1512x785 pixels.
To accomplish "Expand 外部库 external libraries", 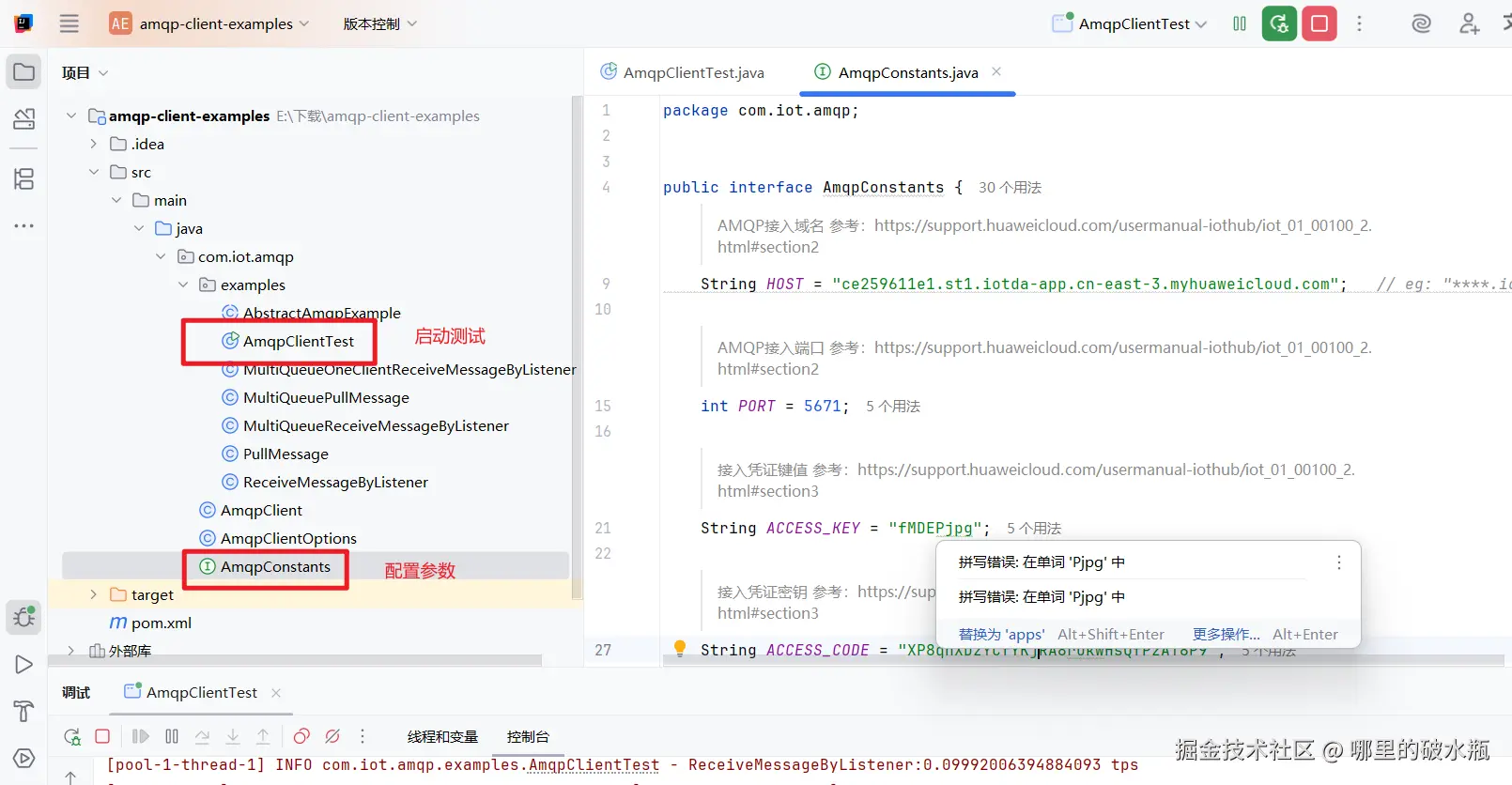I will (71, 650).
